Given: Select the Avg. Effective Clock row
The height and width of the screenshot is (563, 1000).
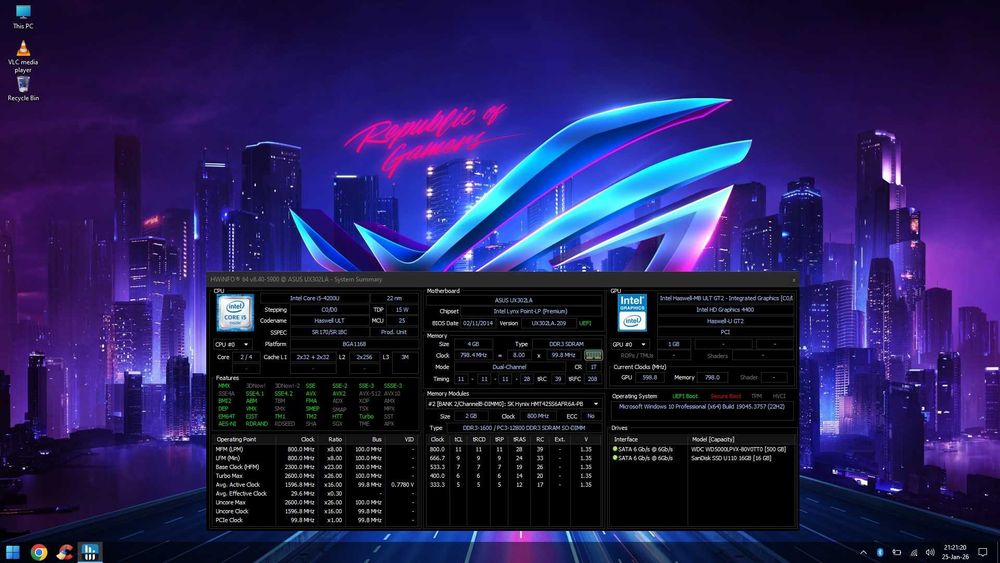Looking at the screenshot, I should point(316,494).
